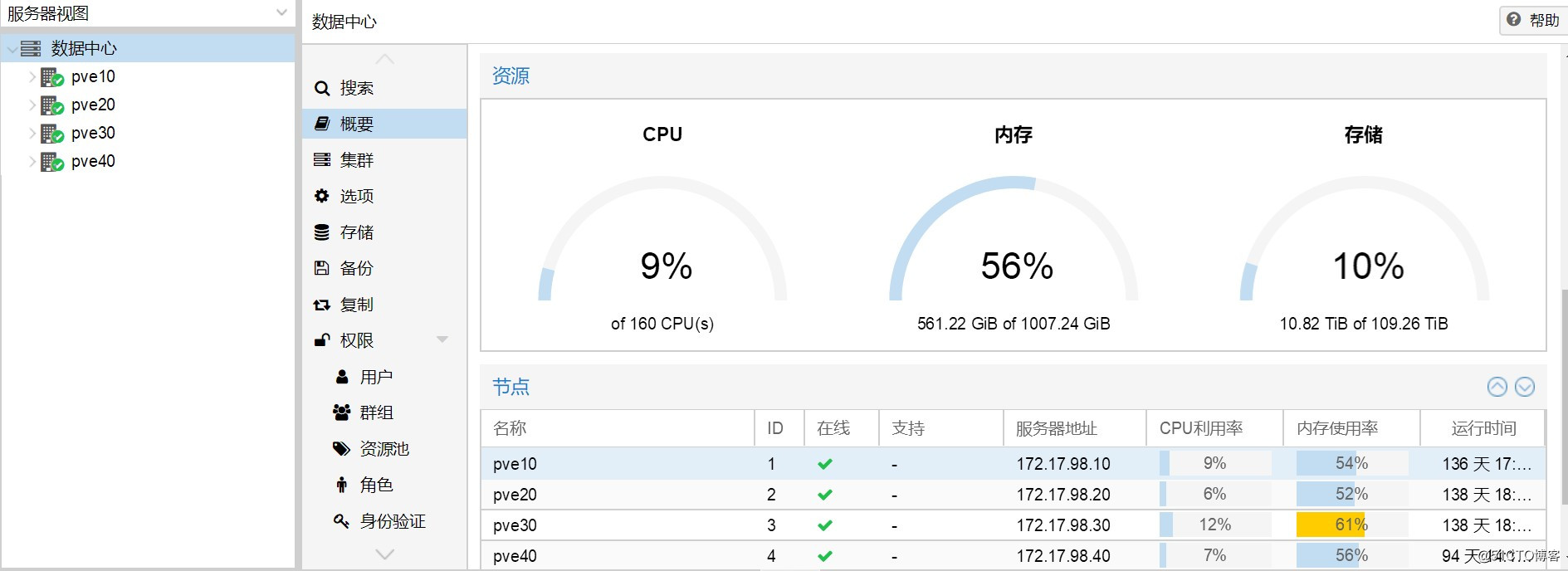
Task: Expand the pve10 tree node
Action: pos(32,77)
